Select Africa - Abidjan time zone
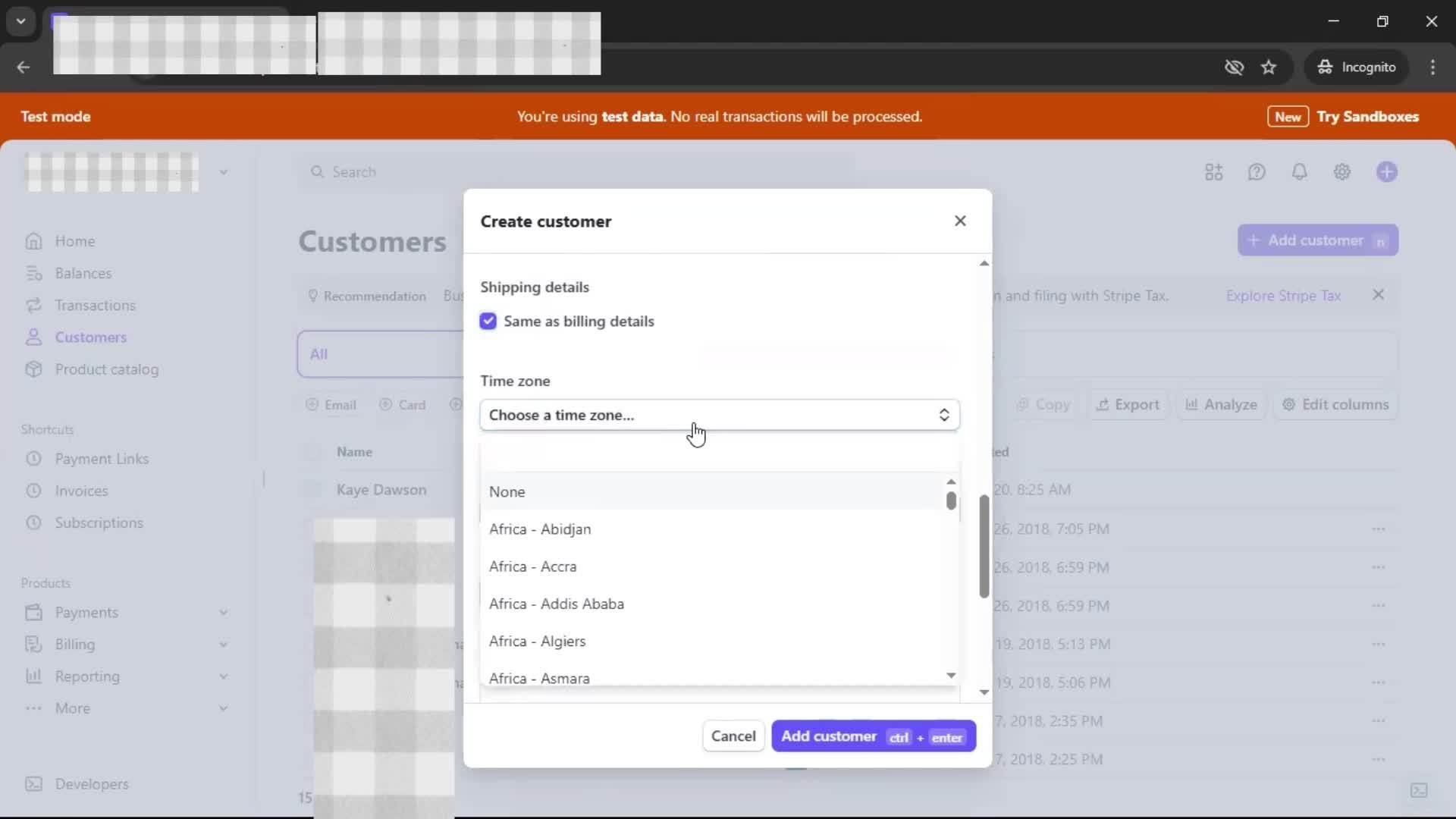 click(x=540, y=529)
